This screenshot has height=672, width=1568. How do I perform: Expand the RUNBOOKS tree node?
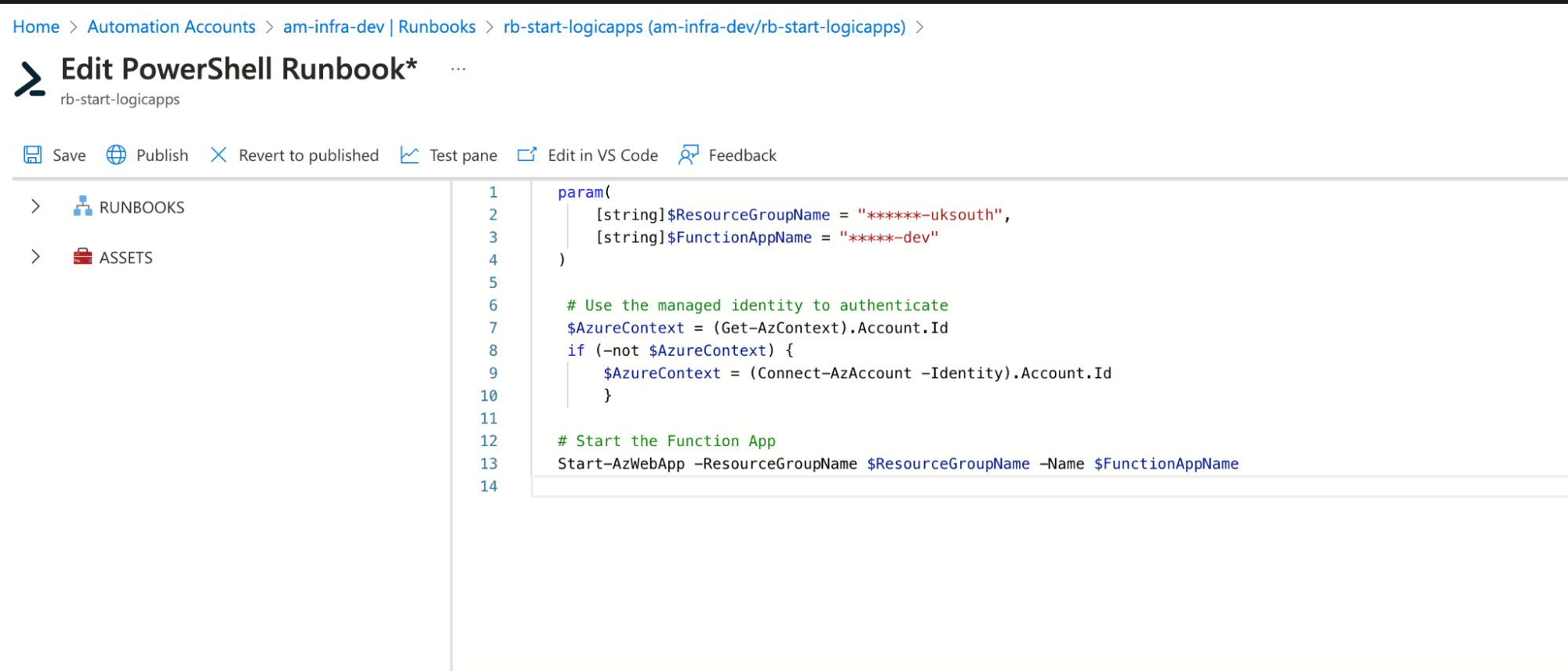tap(35, 206)
